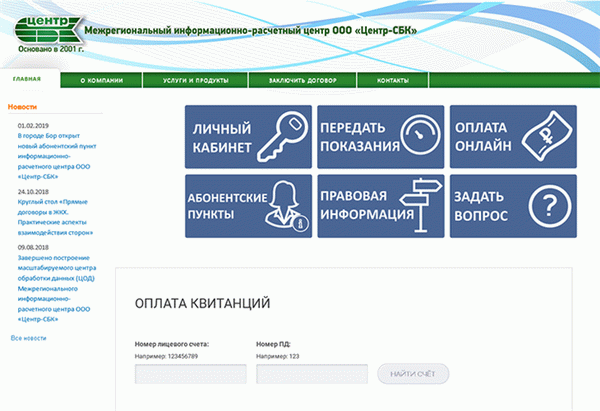This screenshot has width=600, height=411.
Task: Click the ruble banknote icon on Оплата онлайн
Action: [547, 135]
